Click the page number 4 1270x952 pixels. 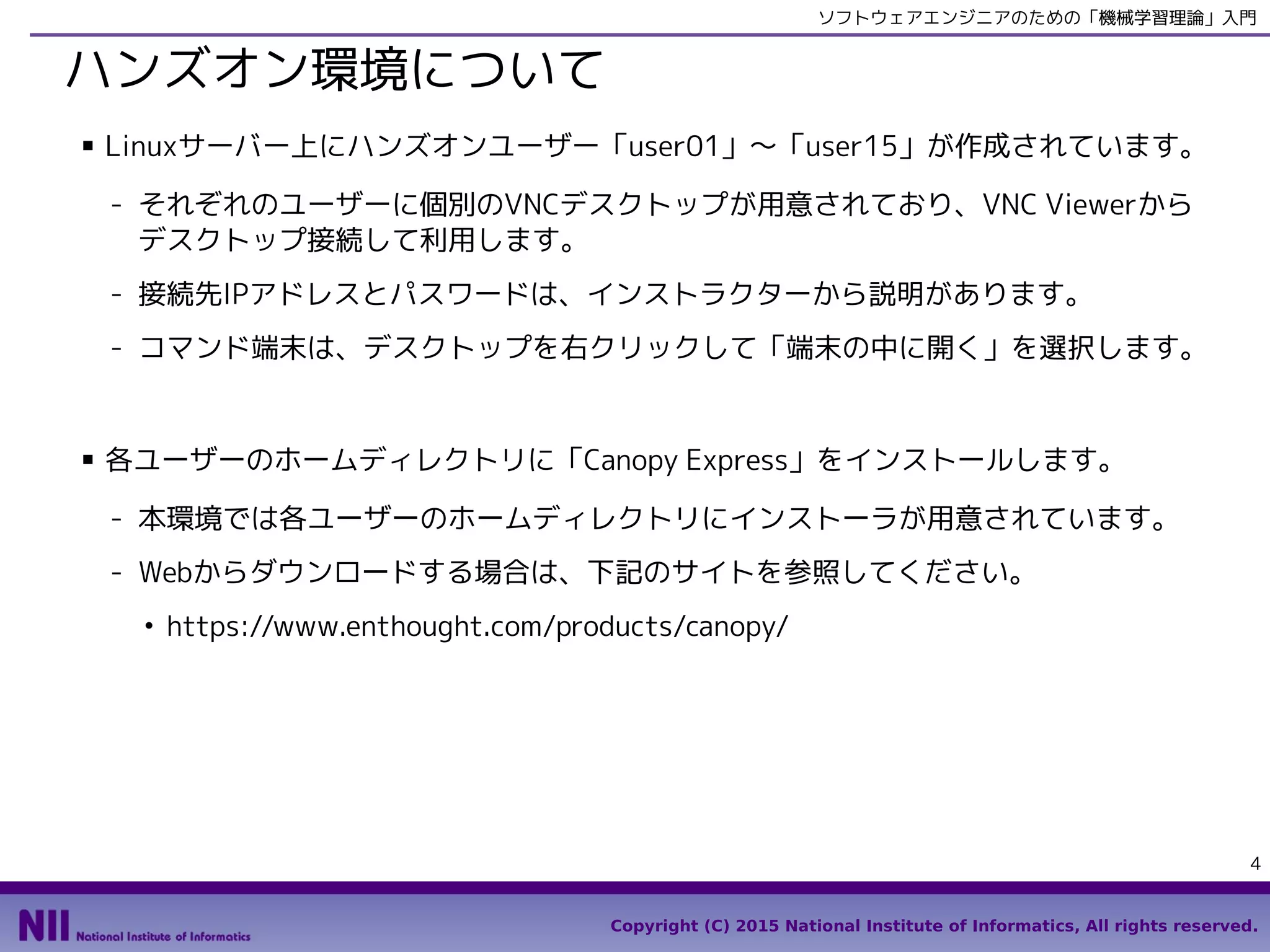click(x=1255, y=863)
